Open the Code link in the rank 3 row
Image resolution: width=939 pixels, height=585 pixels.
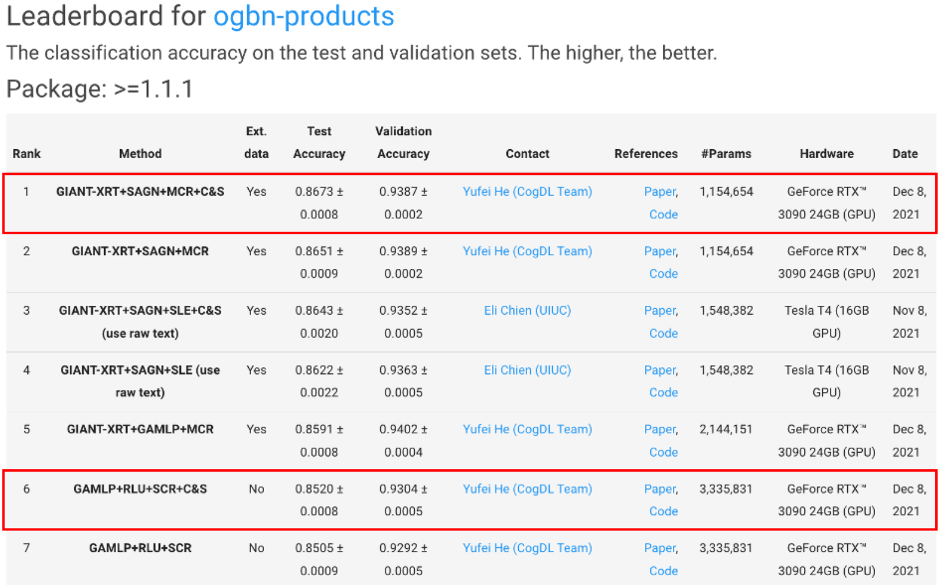(x=664, y=333)
